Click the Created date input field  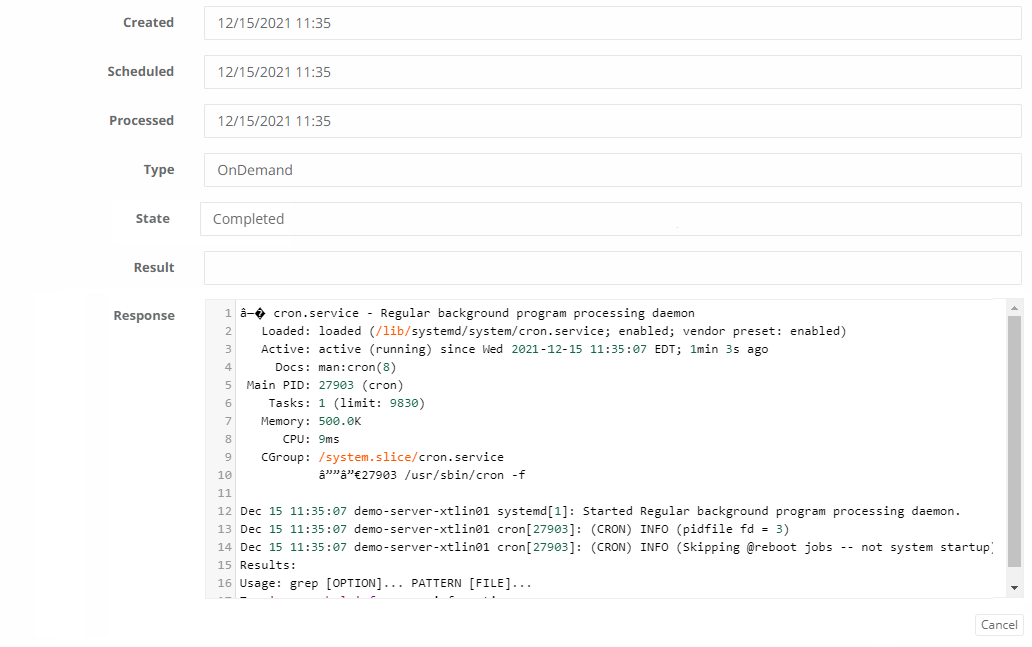click(610, 23)
